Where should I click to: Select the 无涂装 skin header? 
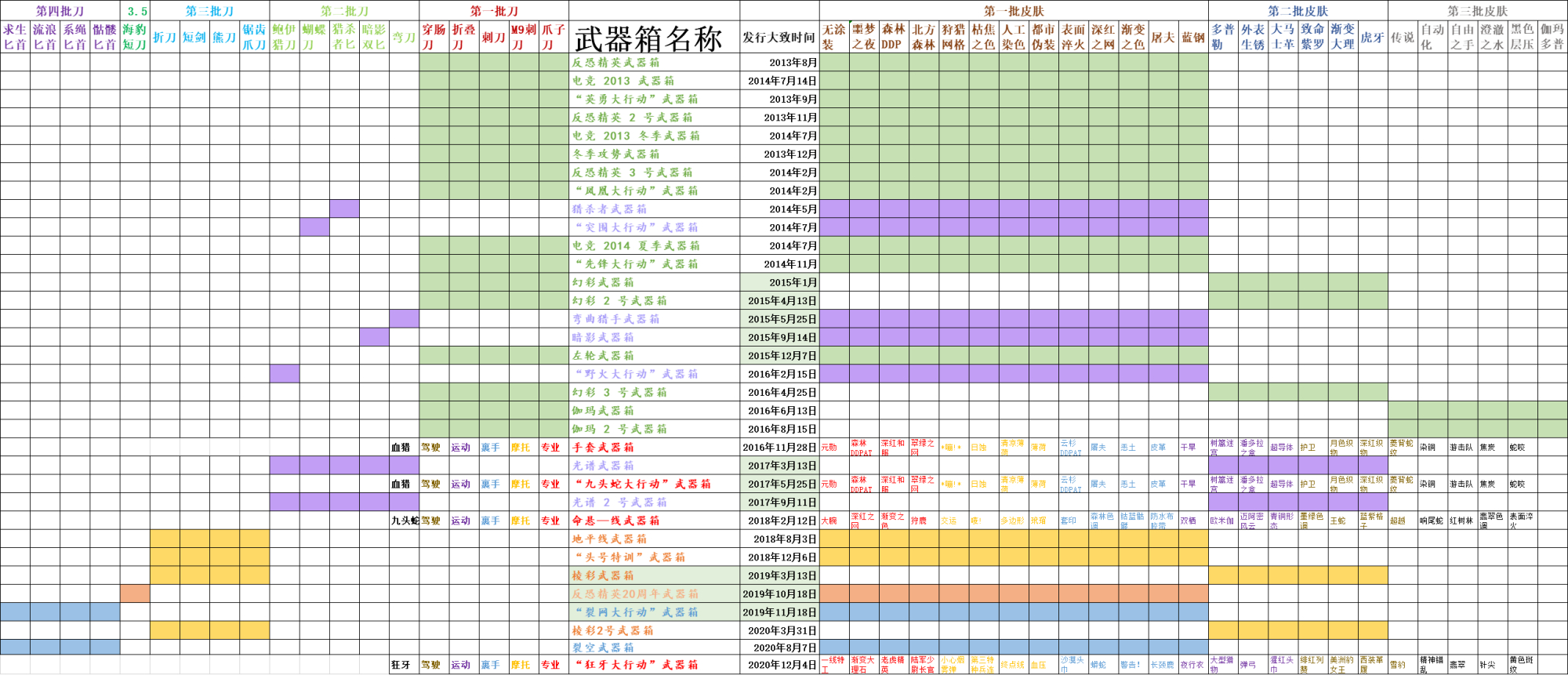(834, 37)
